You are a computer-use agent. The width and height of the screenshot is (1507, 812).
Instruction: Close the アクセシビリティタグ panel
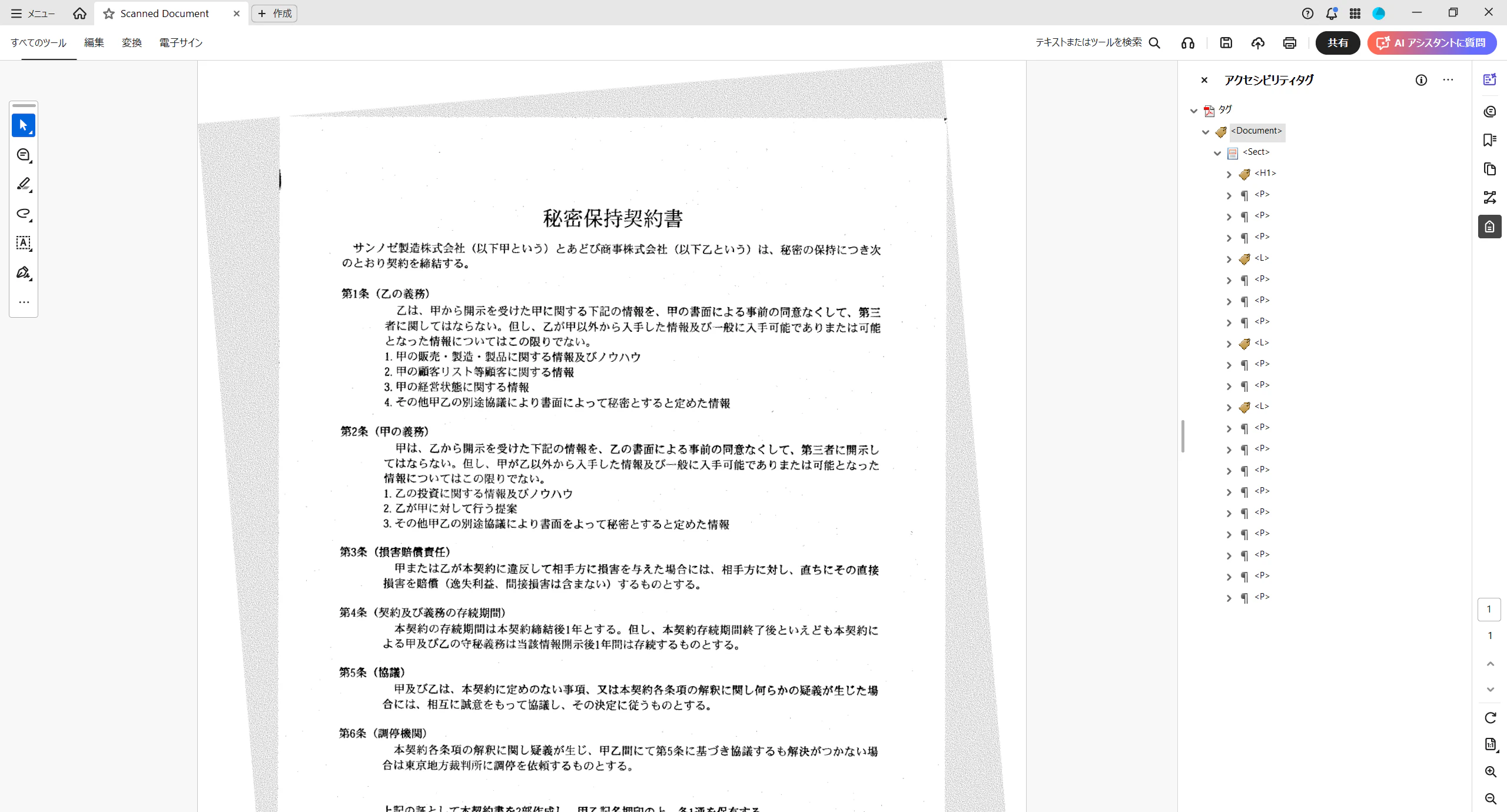(x=1204, y=80)
